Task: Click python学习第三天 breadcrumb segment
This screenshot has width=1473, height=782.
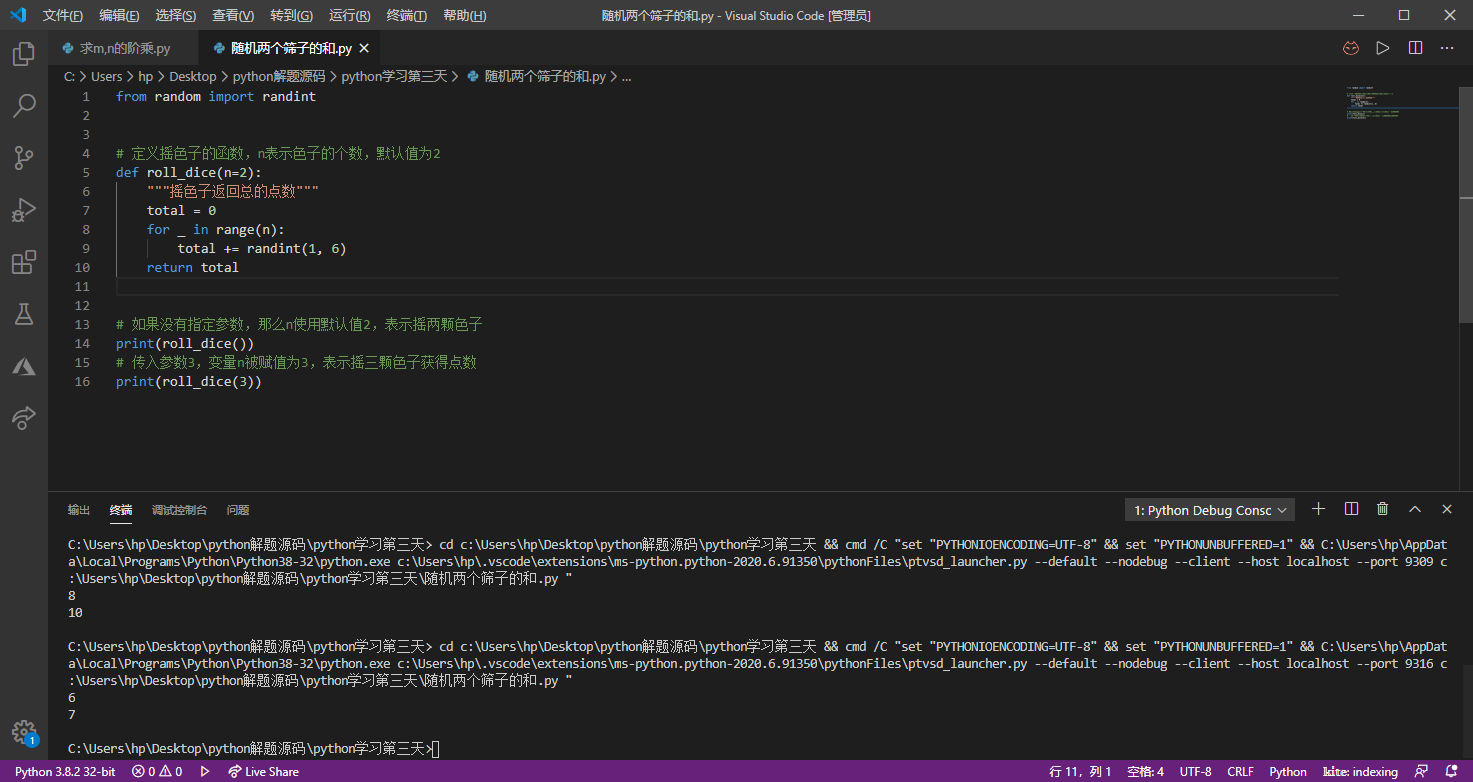Action: coord(394,76)
